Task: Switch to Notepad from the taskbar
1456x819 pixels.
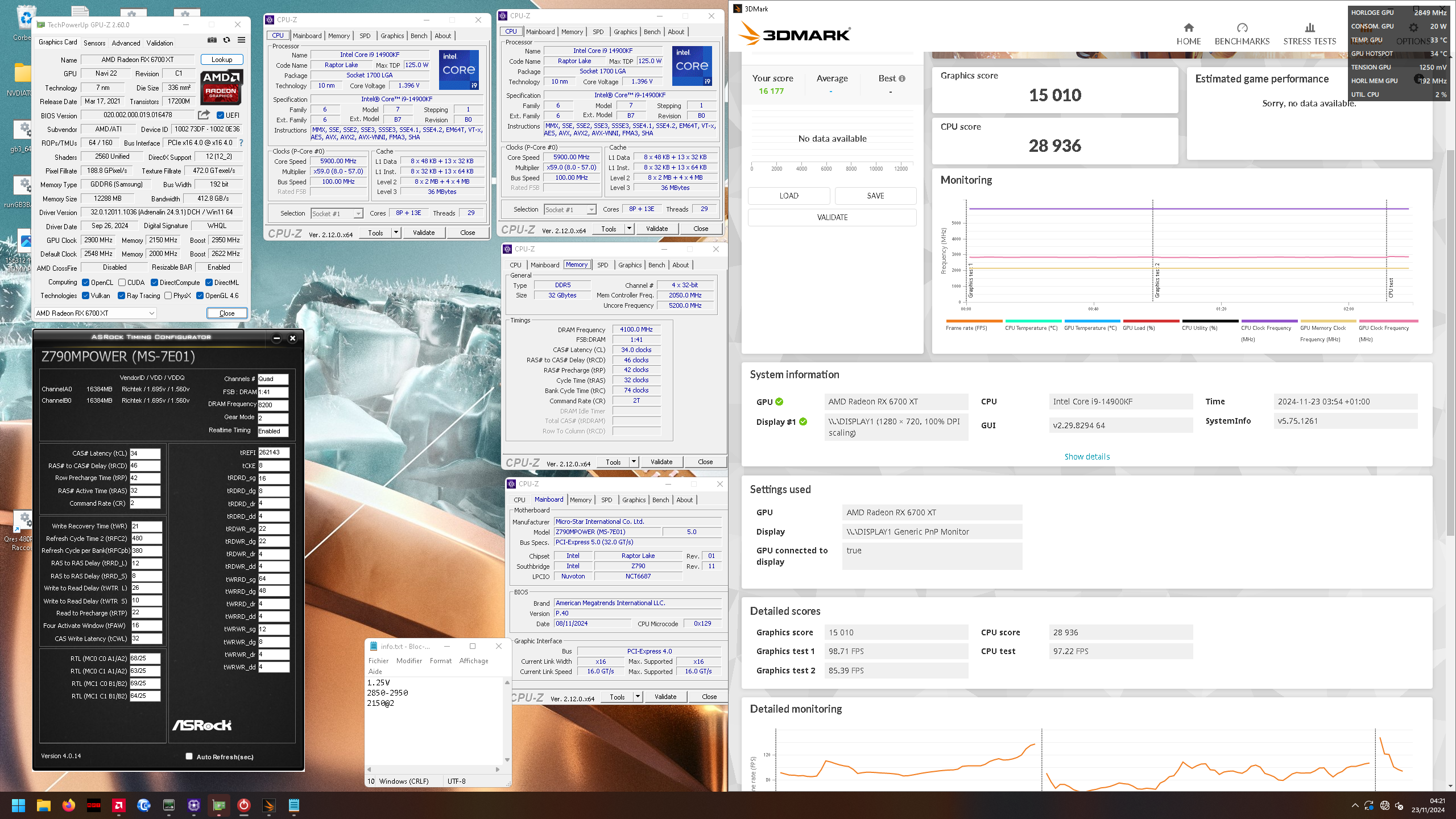Action: [294, 805]
